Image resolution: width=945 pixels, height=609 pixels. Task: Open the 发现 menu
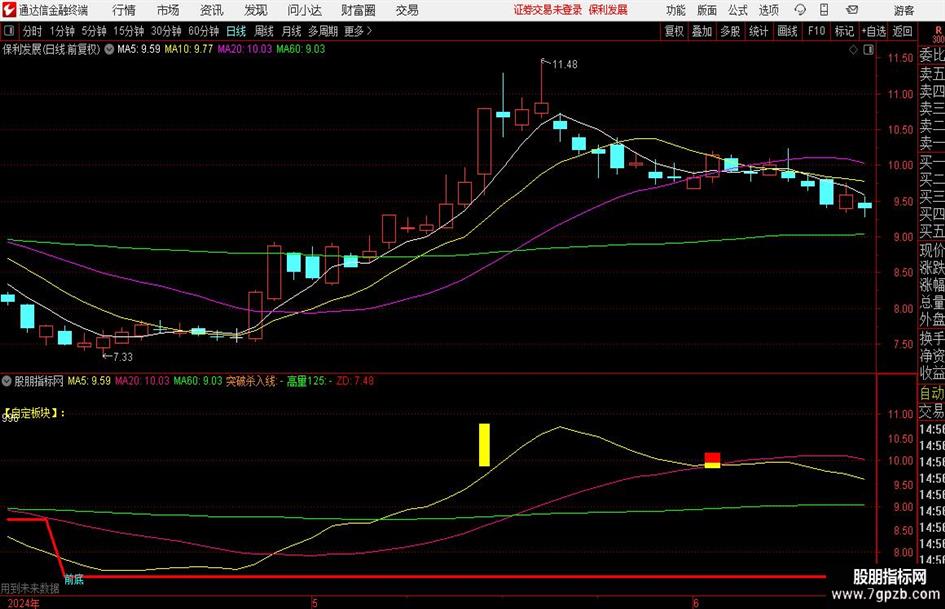coord(256,10)
